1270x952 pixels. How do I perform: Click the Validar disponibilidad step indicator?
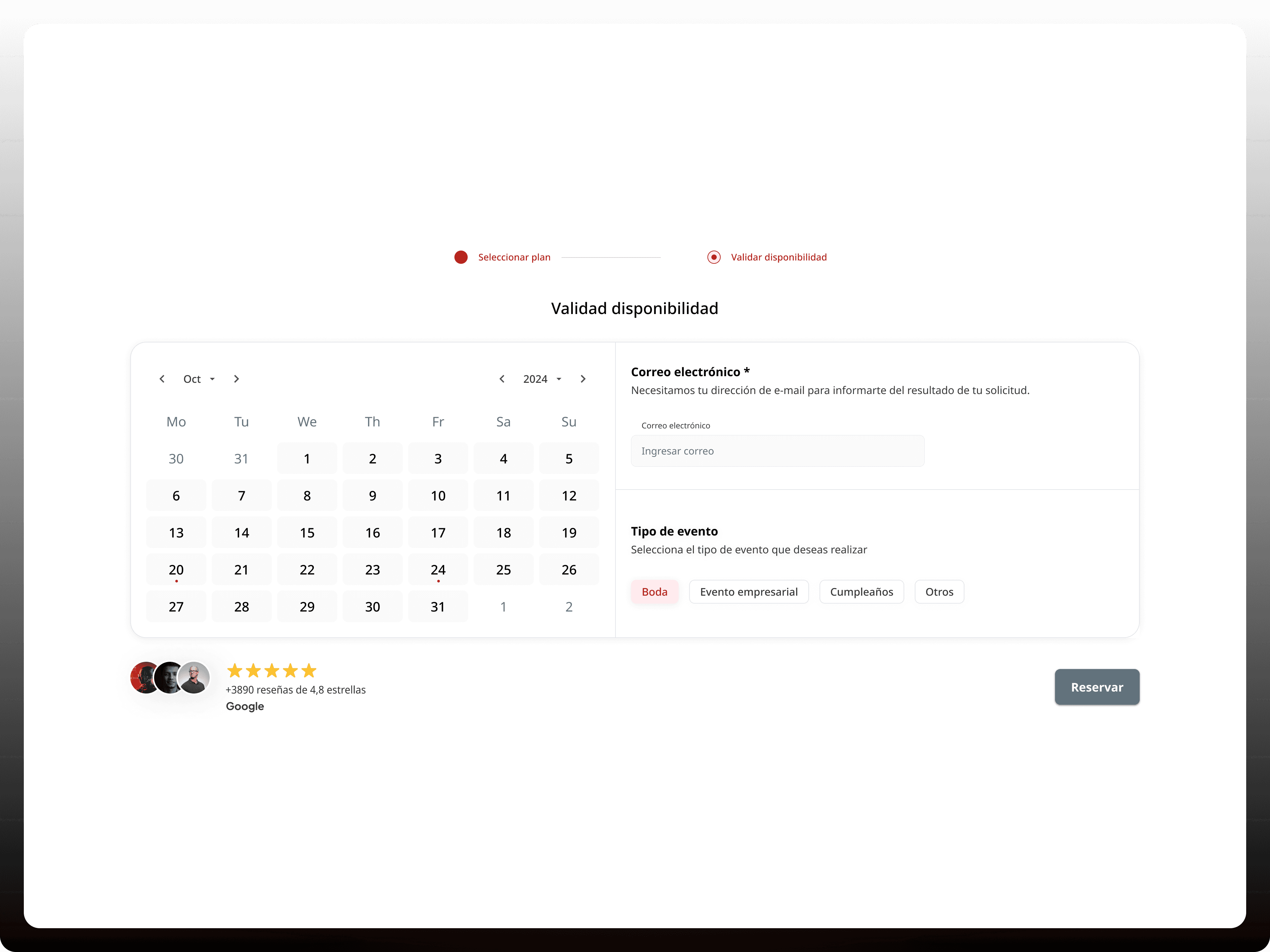714,257
